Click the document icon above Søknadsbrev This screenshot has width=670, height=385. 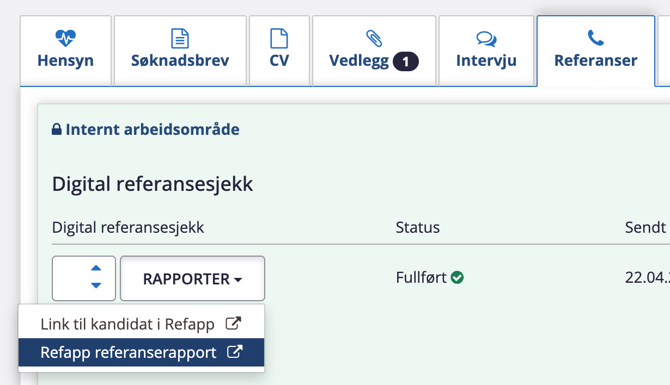point(180,38)
